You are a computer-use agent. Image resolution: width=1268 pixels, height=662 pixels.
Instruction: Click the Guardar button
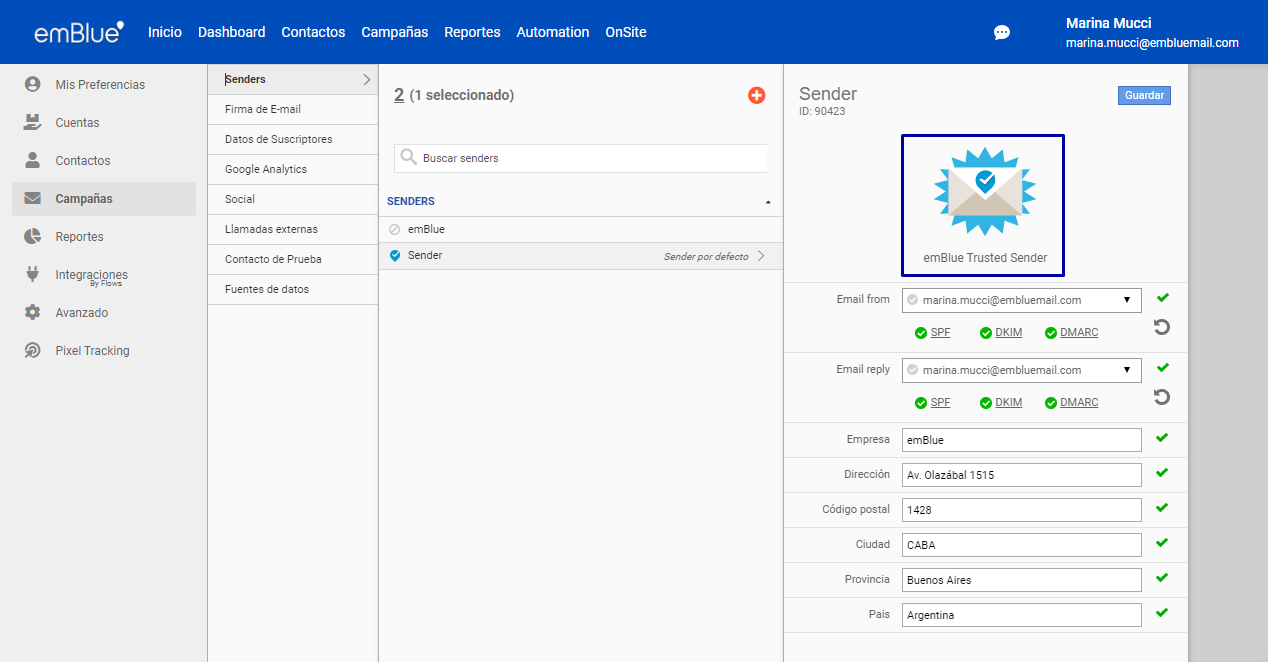[1144, 95]
